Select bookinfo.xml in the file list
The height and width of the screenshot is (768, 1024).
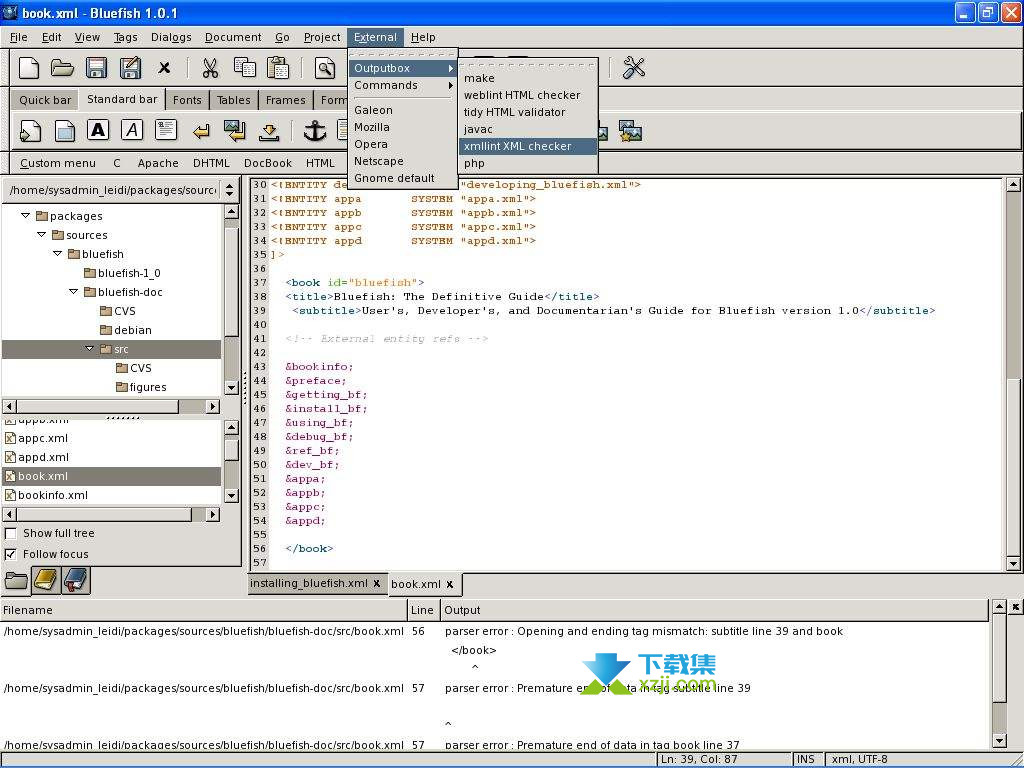click(53, 495)
